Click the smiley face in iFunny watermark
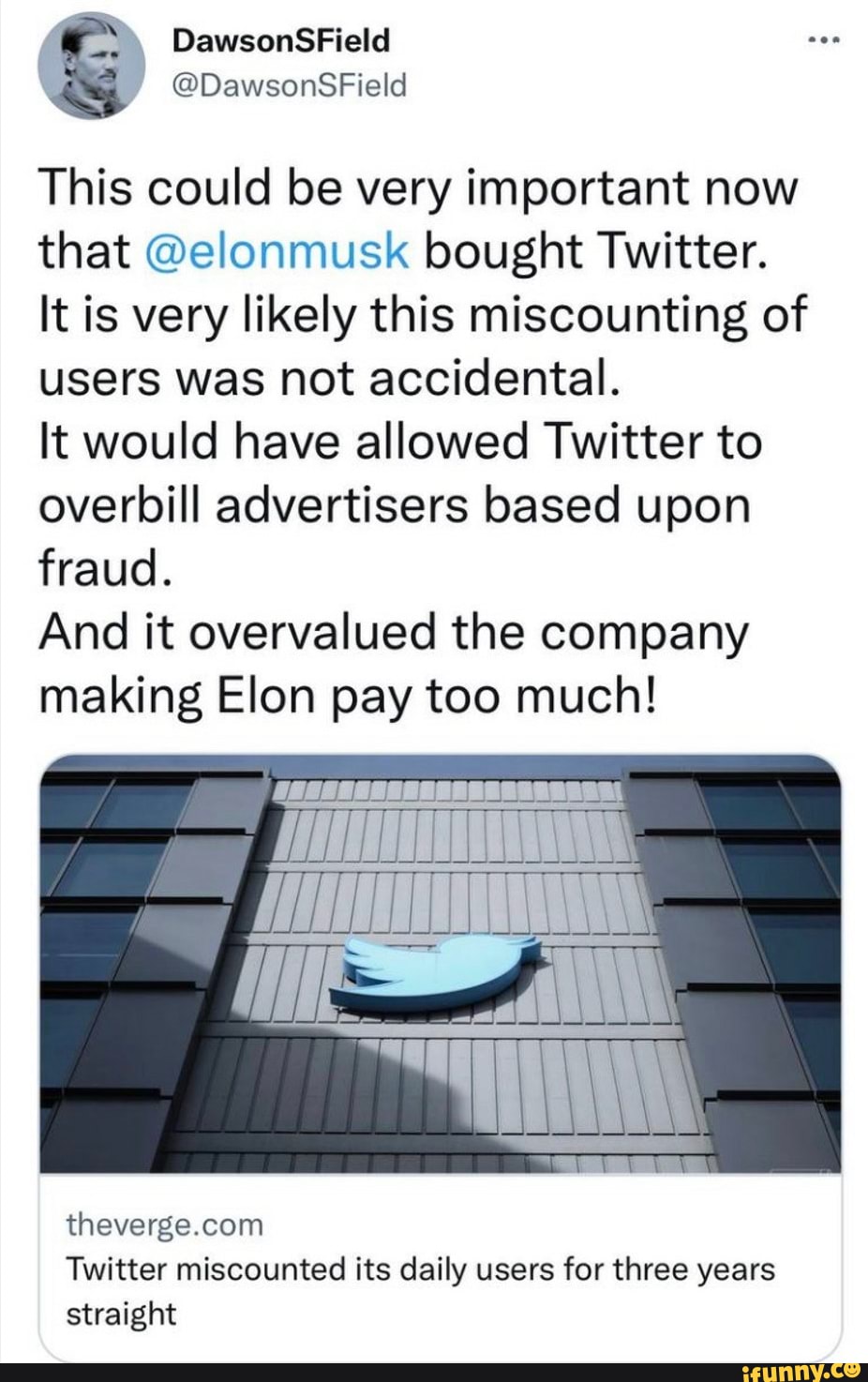The width and height of the screenshot is (868, 1382). (851, 1368)
